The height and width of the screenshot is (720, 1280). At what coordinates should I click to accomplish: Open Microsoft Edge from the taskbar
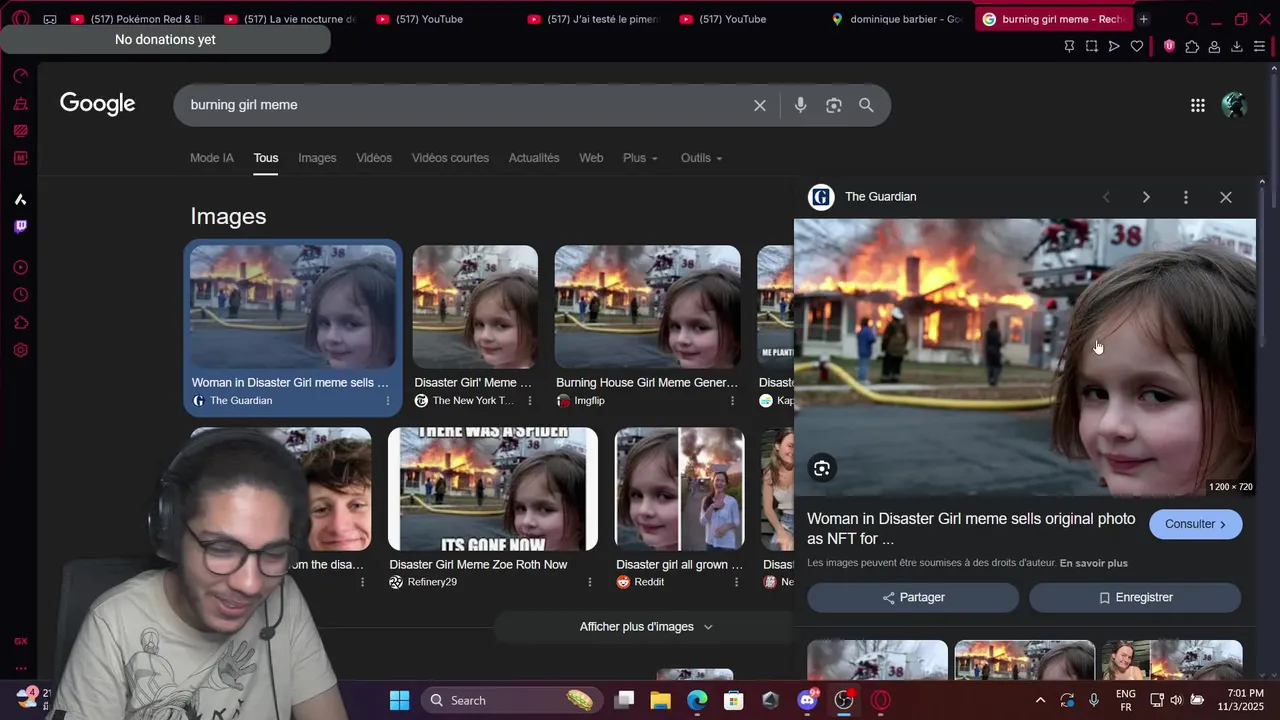tap(697, 700)
